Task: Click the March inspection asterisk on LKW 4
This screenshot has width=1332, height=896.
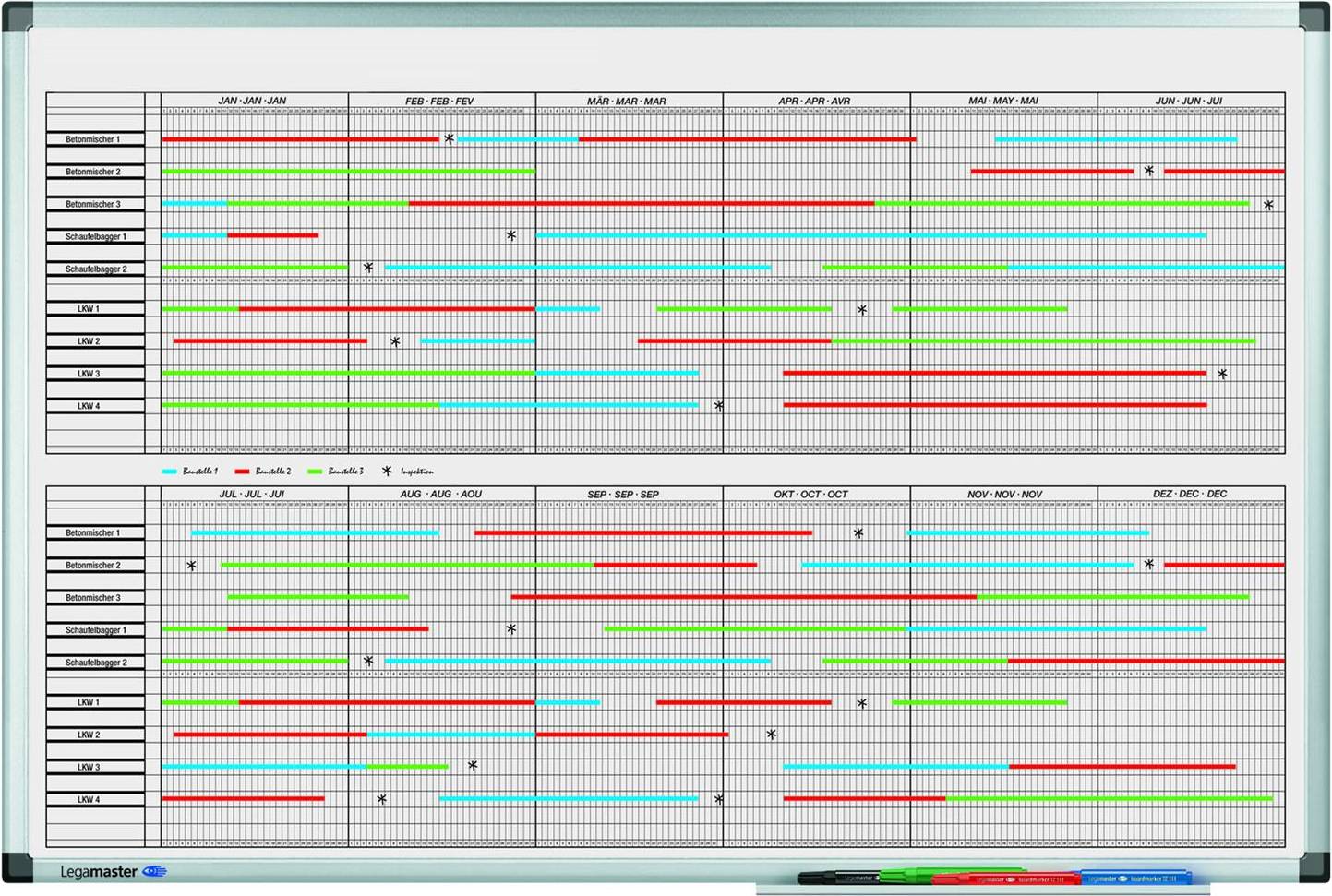Action: click(x=718, y=405)
